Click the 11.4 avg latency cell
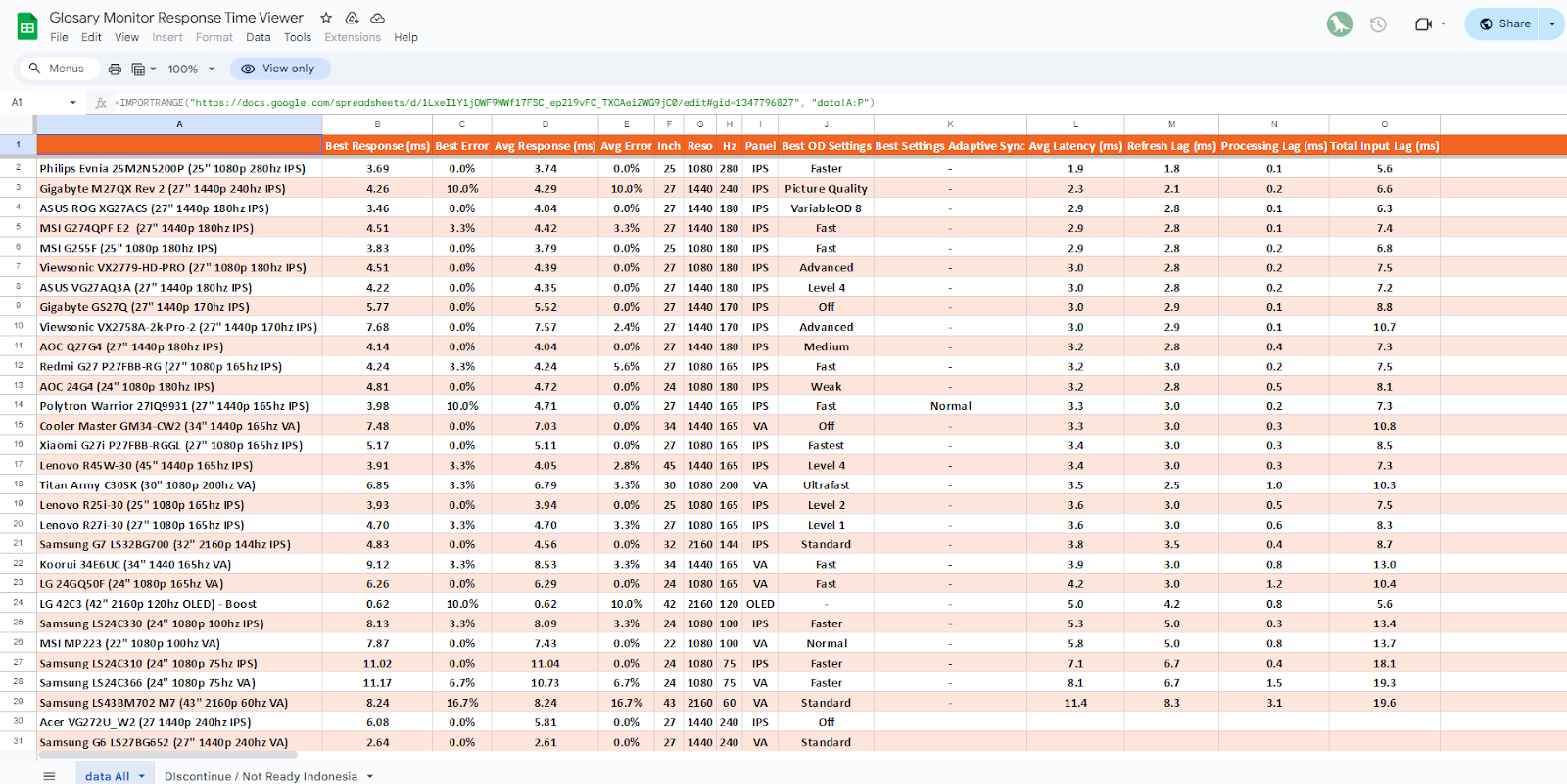The height and width of the screenshot is (784, 1567). pyautogui.click(x=1075, y=702)
